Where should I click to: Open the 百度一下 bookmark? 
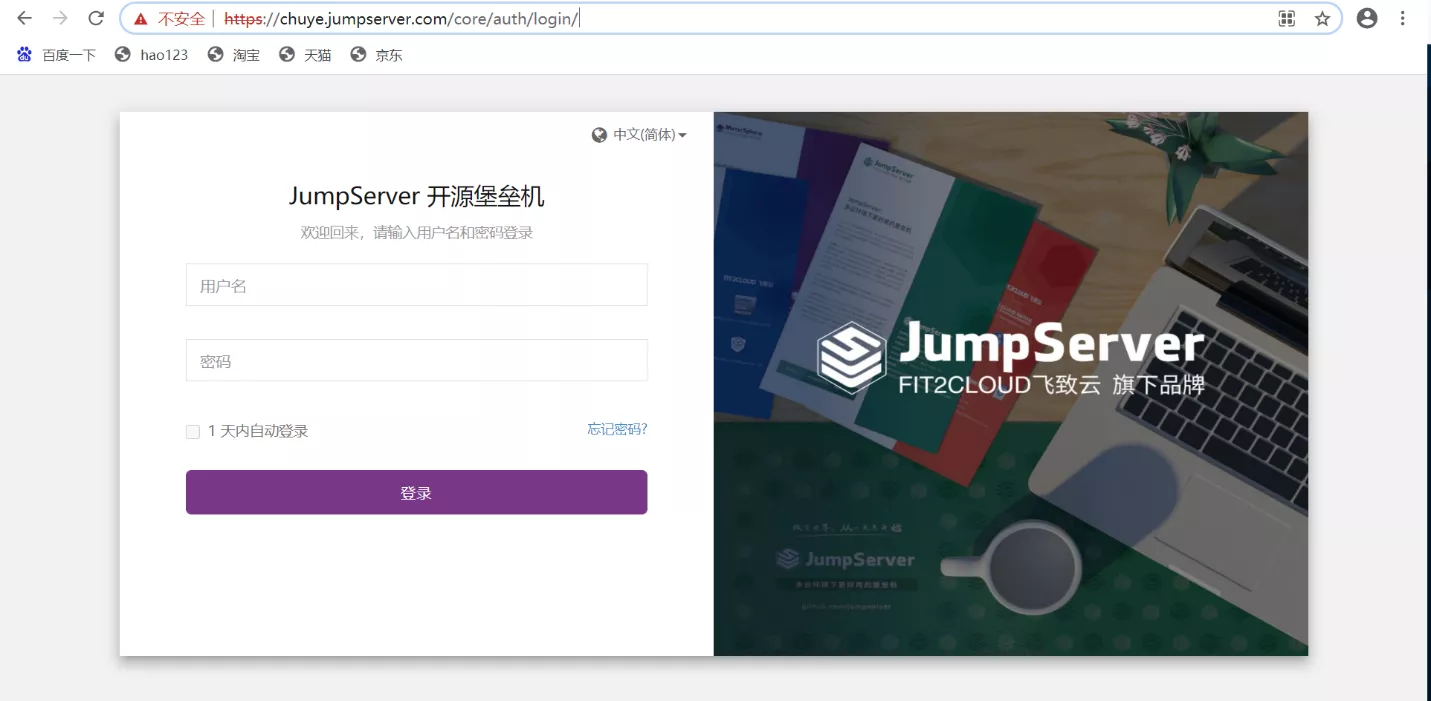pos(57,55)
